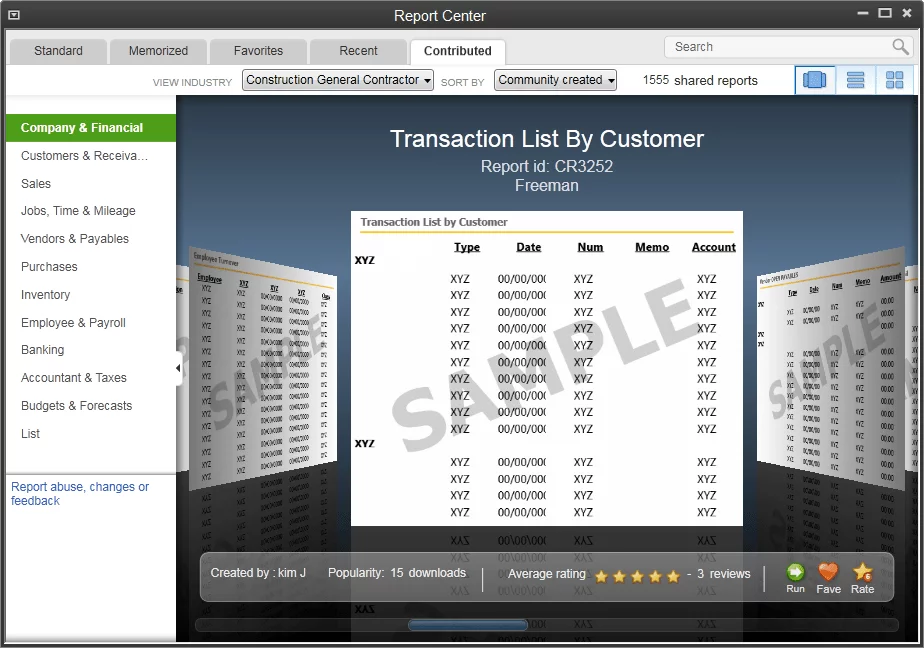Viewport: 924px width, 648px height.
Task: Click the Report abuse, changes or feedback link
Action: (x=80, y=493)
